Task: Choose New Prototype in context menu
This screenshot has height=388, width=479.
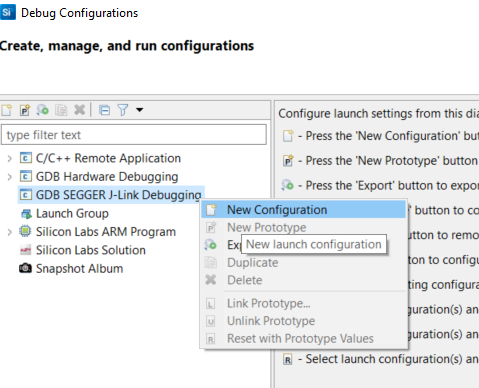Action: tap(304, 227)
